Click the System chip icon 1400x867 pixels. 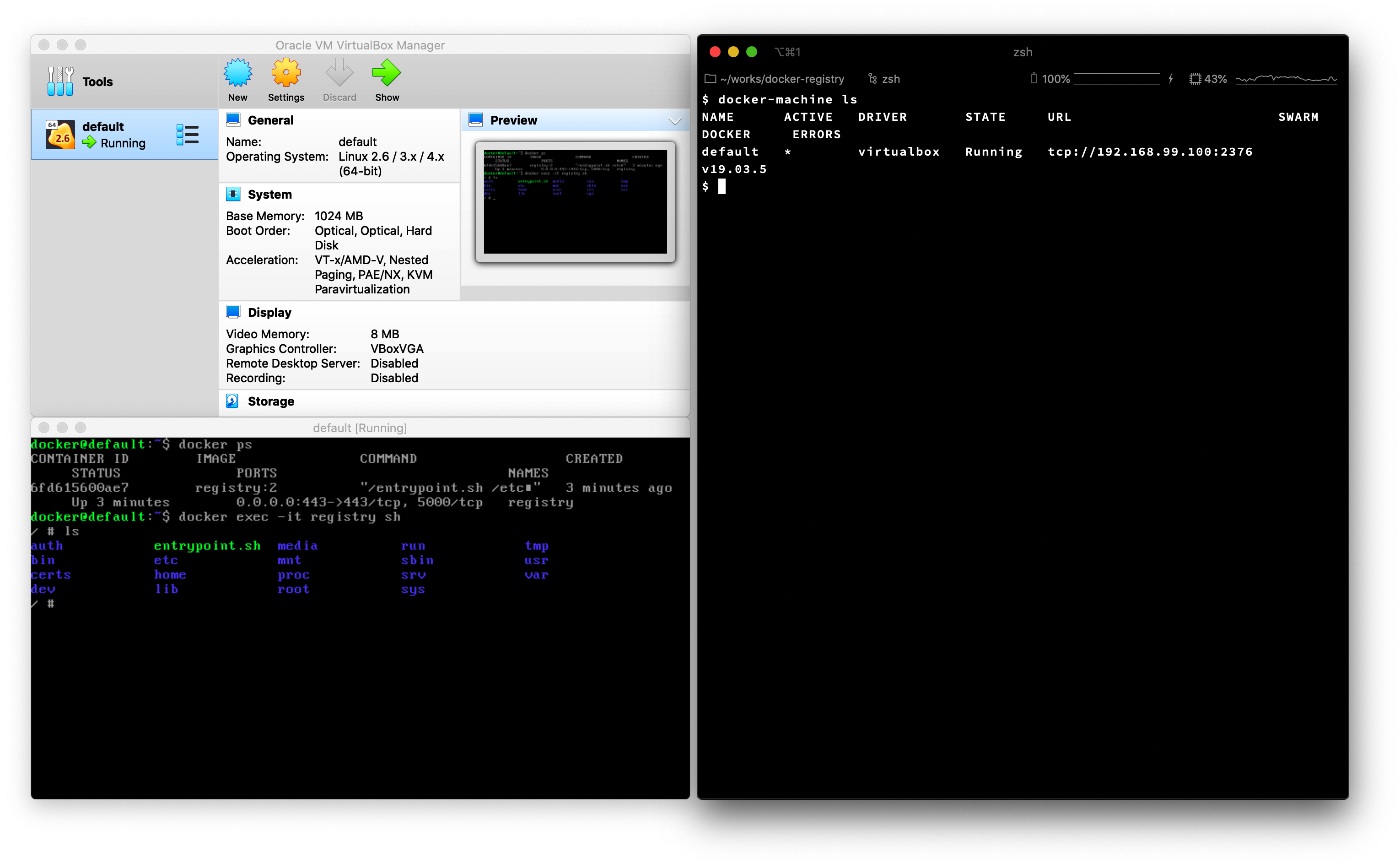click(x=233, y=195)
